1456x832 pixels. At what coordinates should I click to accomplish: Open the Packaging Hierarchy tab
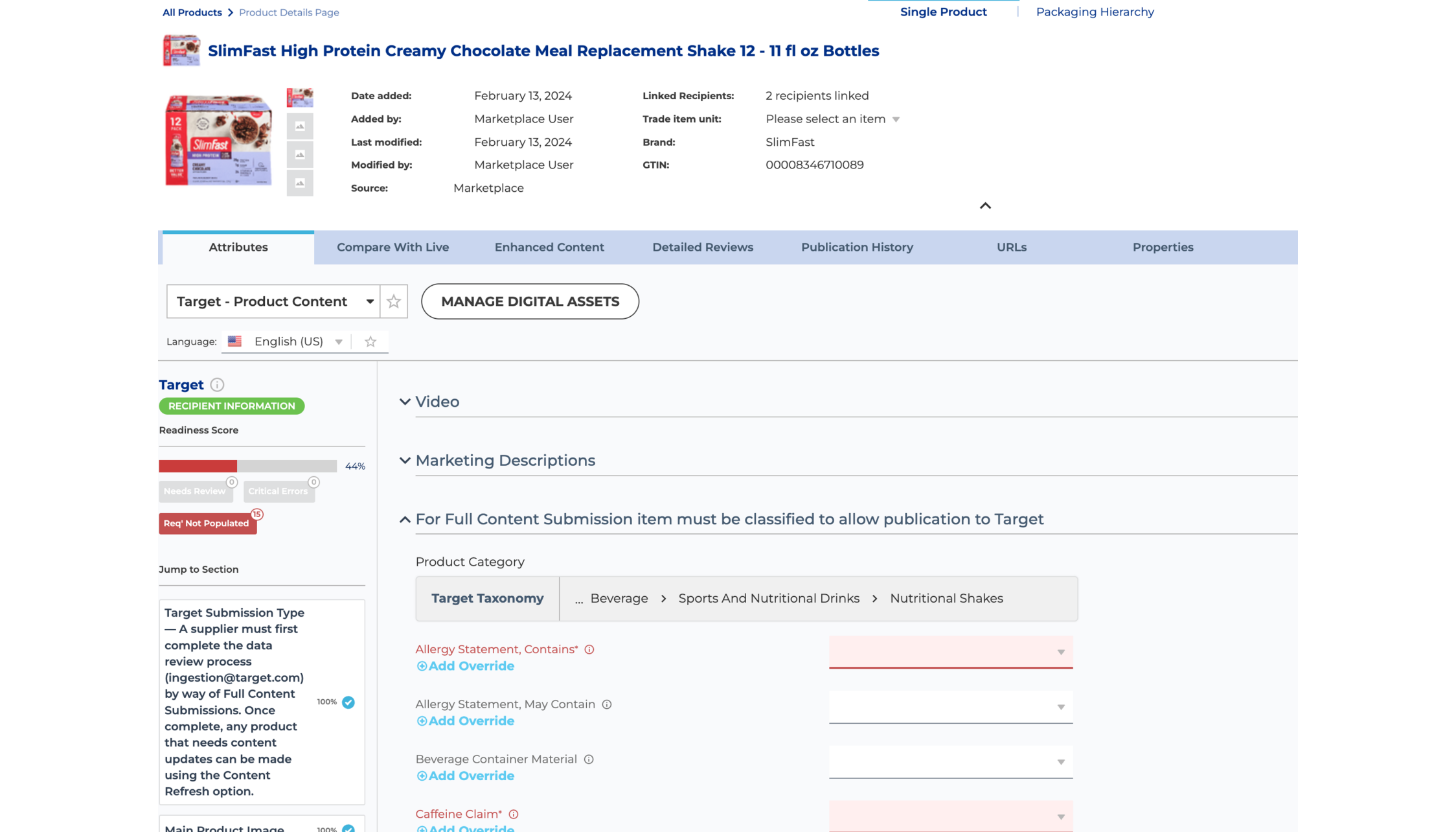point(1095,12)
